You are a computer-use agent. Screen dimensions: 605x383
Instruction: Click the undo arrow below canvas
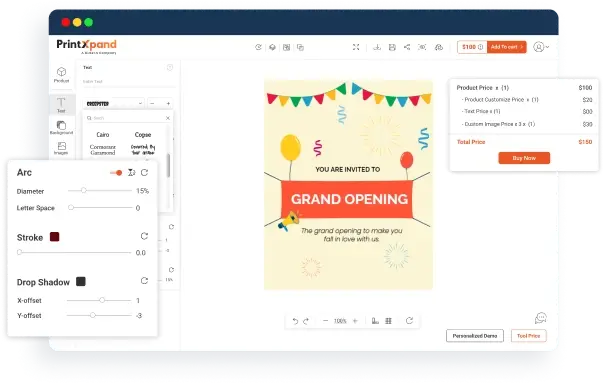(295, 321)
